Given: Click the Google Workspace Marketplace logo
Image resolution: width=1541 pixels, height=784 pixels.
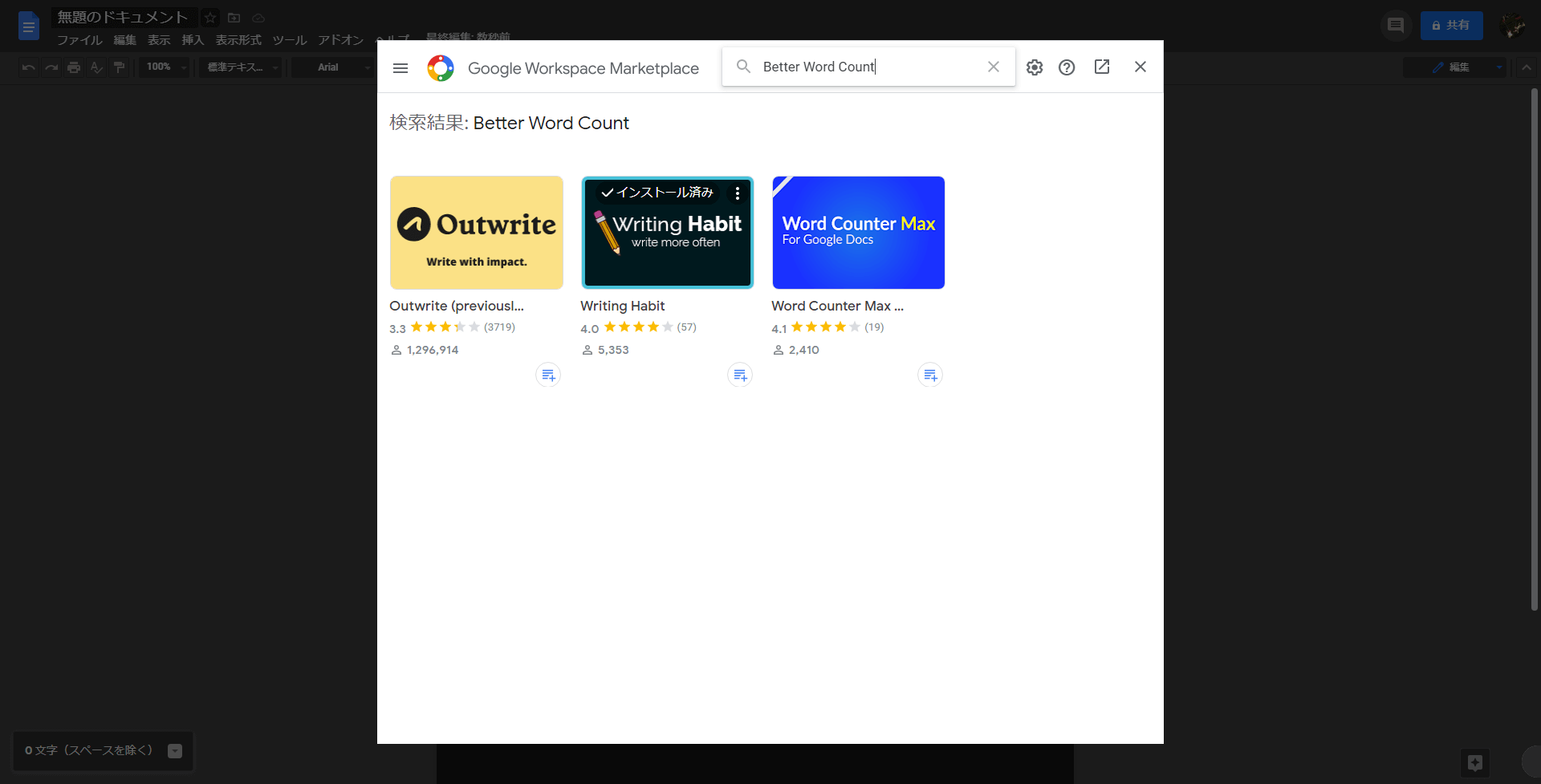Looking at the screenshot, I should pyautogui.click(x=441, y=68).
